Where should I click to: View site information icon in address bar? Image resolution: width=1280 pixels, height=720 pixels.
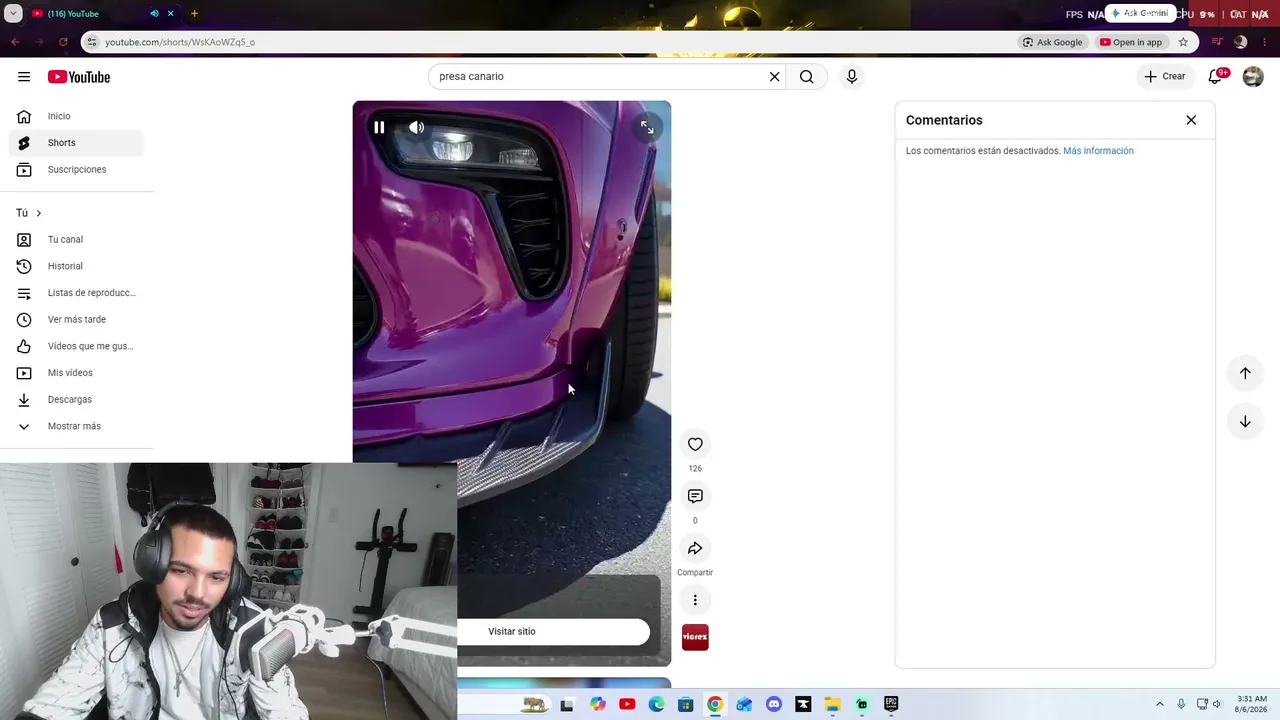coord(91,42)
